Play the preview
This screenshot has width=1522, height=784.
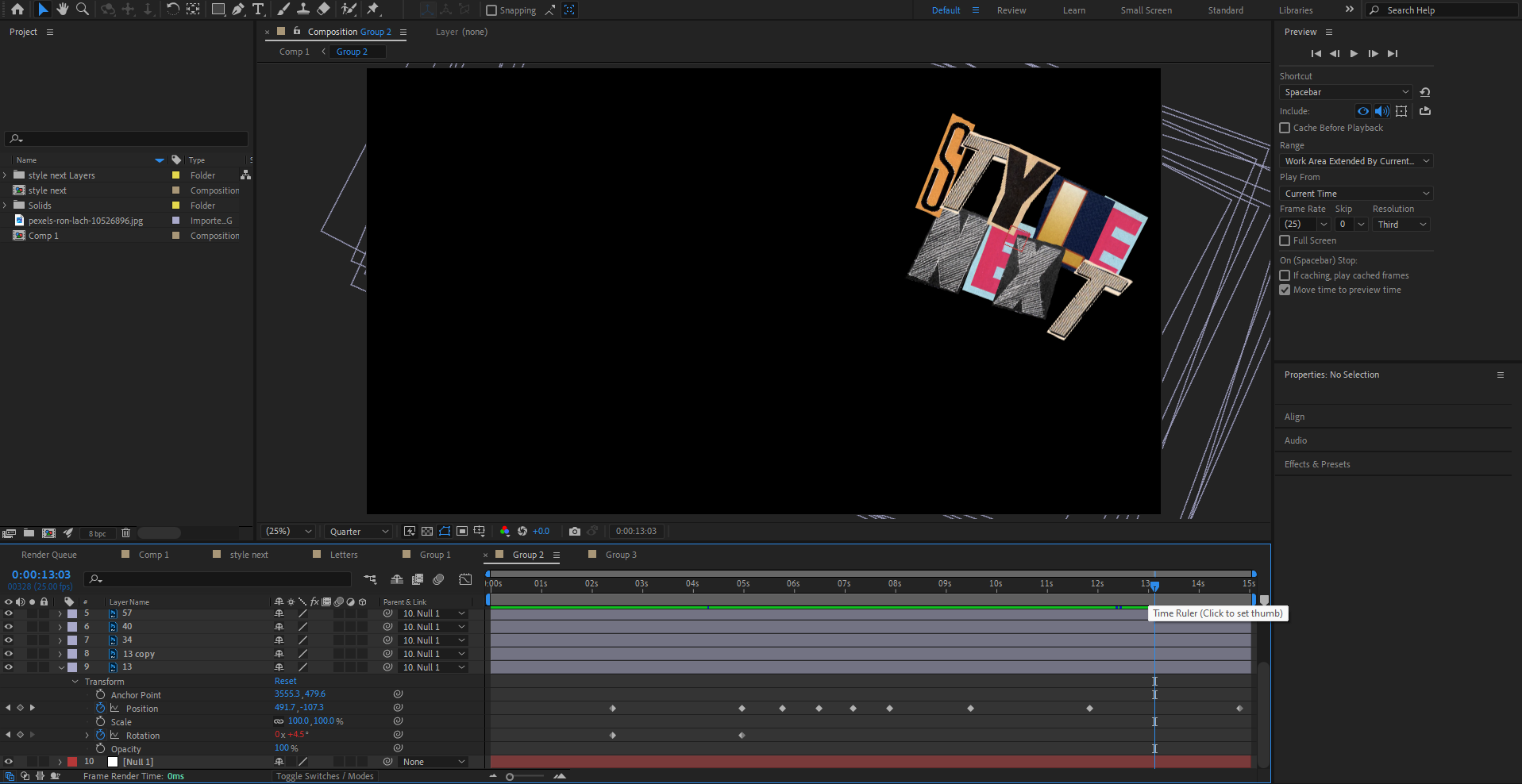[1354, 53]
